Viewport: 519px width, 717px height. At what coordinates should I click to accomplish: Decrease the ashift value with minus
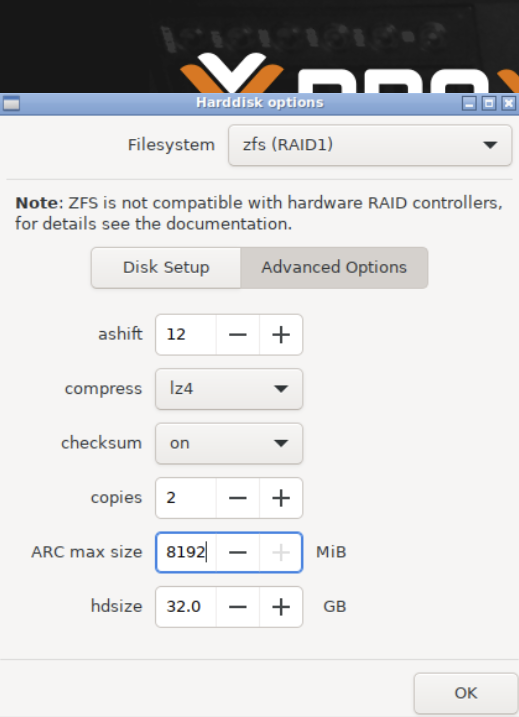[238, 335]
